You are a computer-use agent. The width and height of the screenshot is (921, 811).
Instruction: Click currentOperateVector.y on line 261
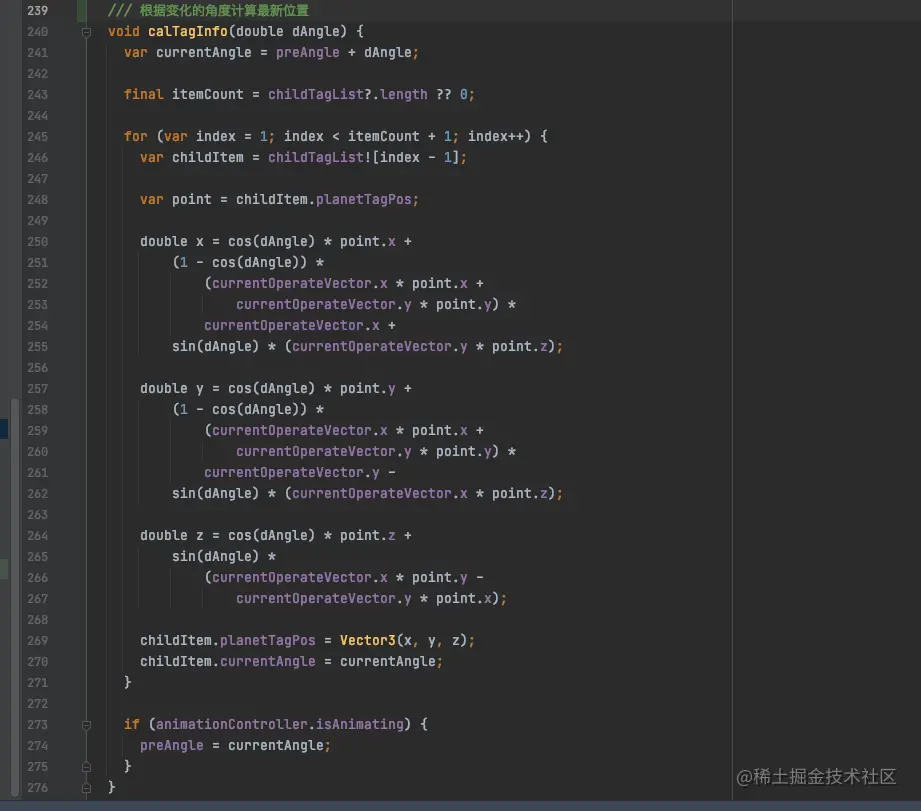pyautogui.click(x=292, y=473)
